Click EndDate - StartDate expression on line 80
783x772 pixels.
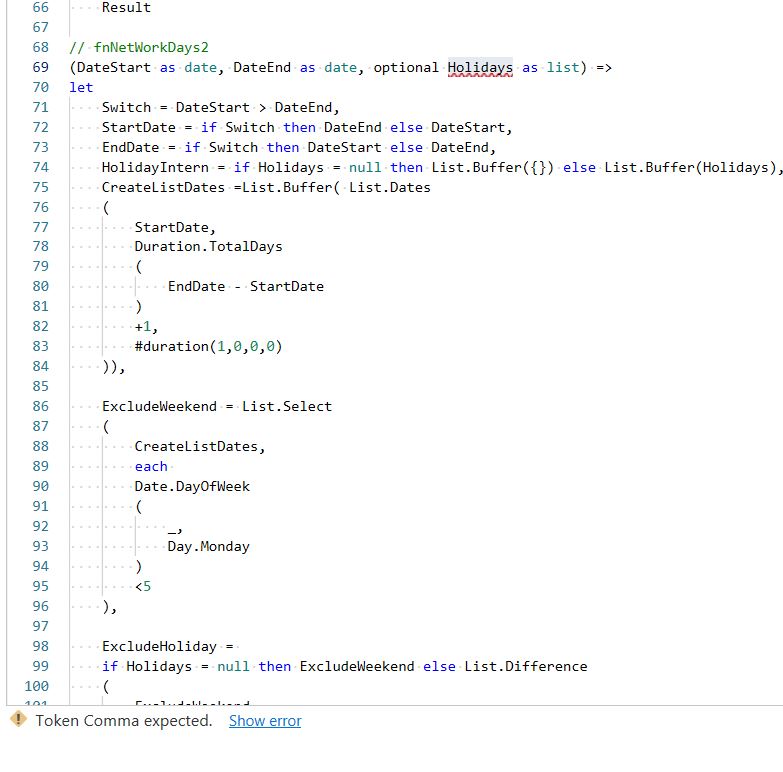click(246, 287)
